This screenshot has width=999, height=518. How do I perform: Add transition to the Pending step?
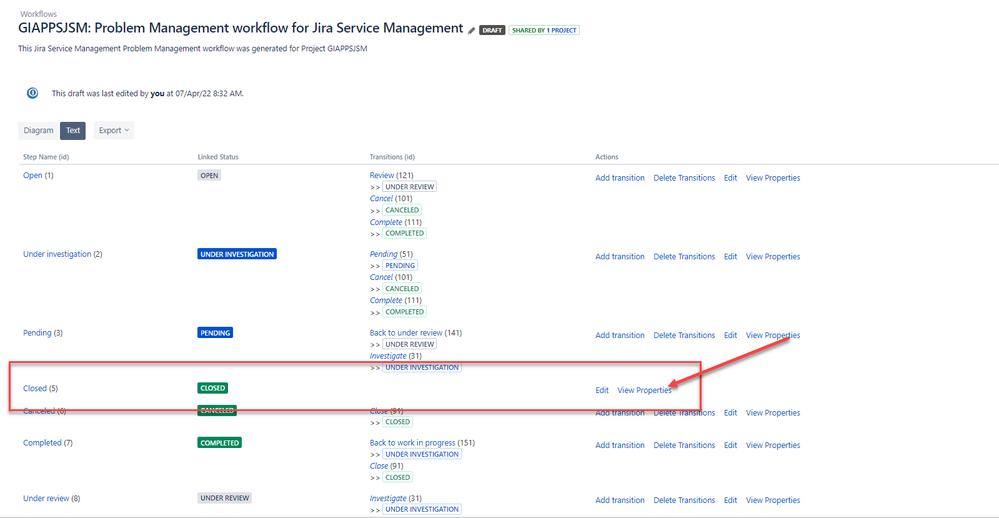pos(620,335)
